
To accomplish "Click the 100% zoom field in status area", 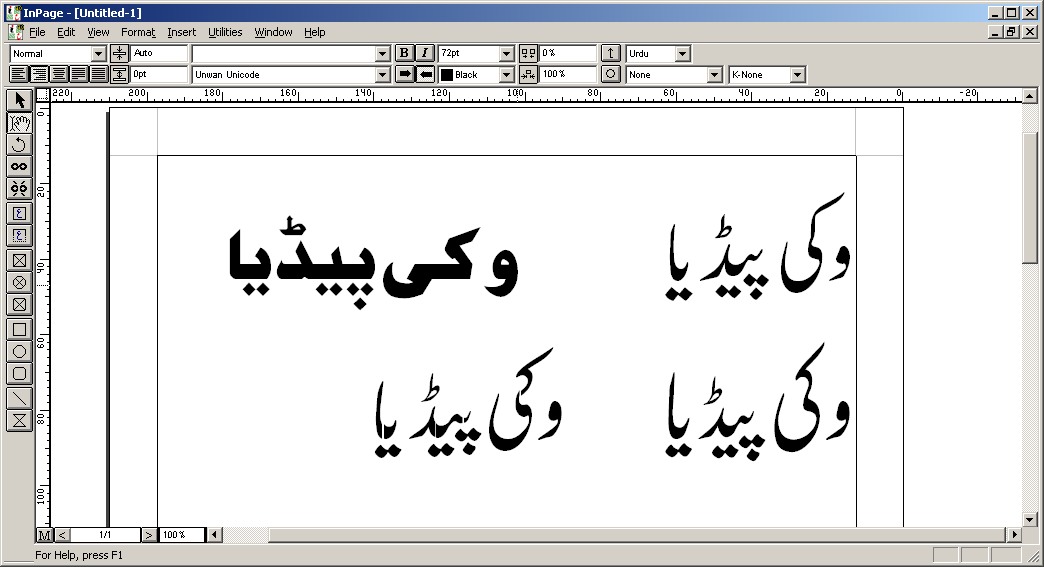I will pyautogui.click(x=182, y=535).
